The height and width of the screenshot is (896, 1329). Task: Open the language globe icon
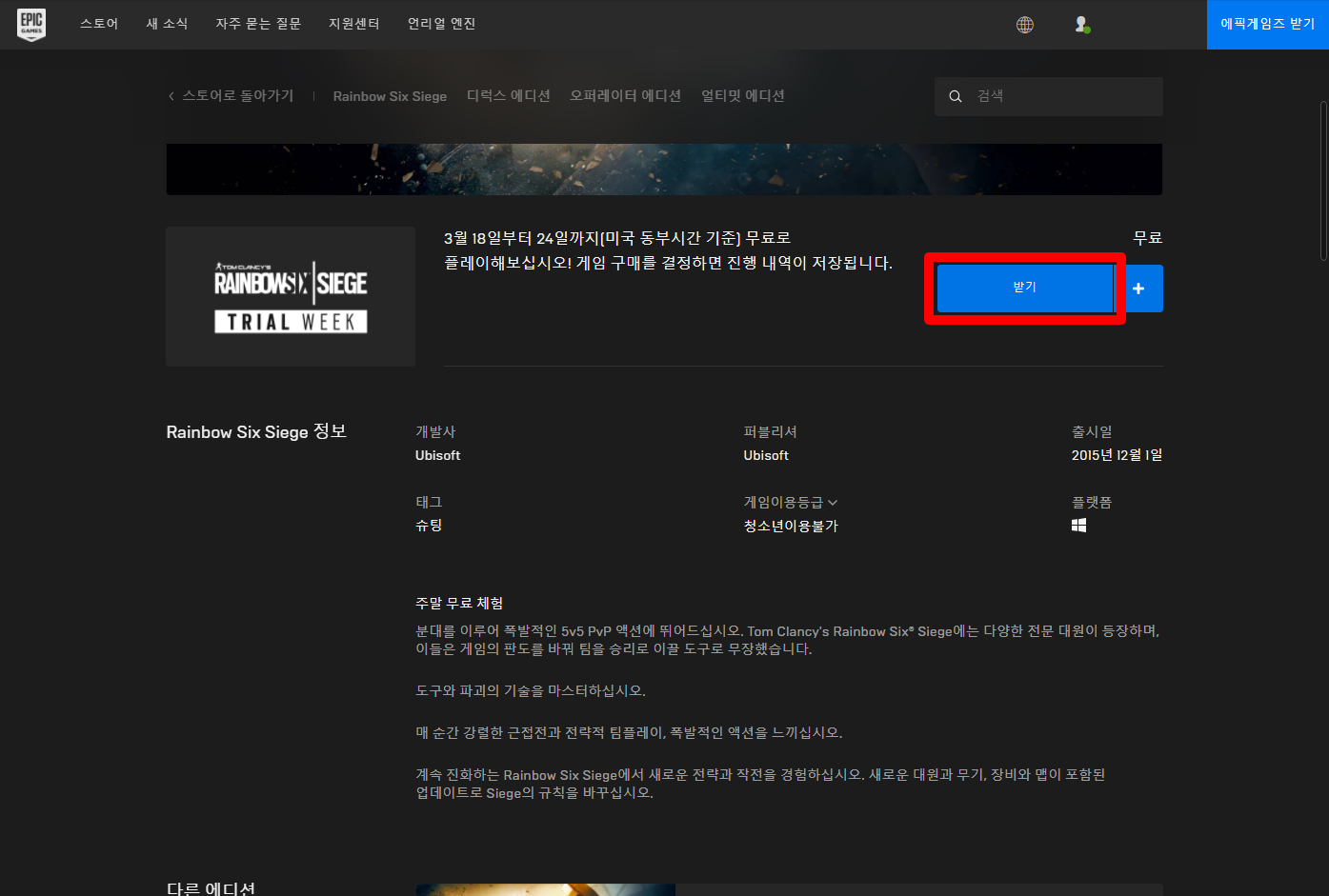tap(1025, 25)
